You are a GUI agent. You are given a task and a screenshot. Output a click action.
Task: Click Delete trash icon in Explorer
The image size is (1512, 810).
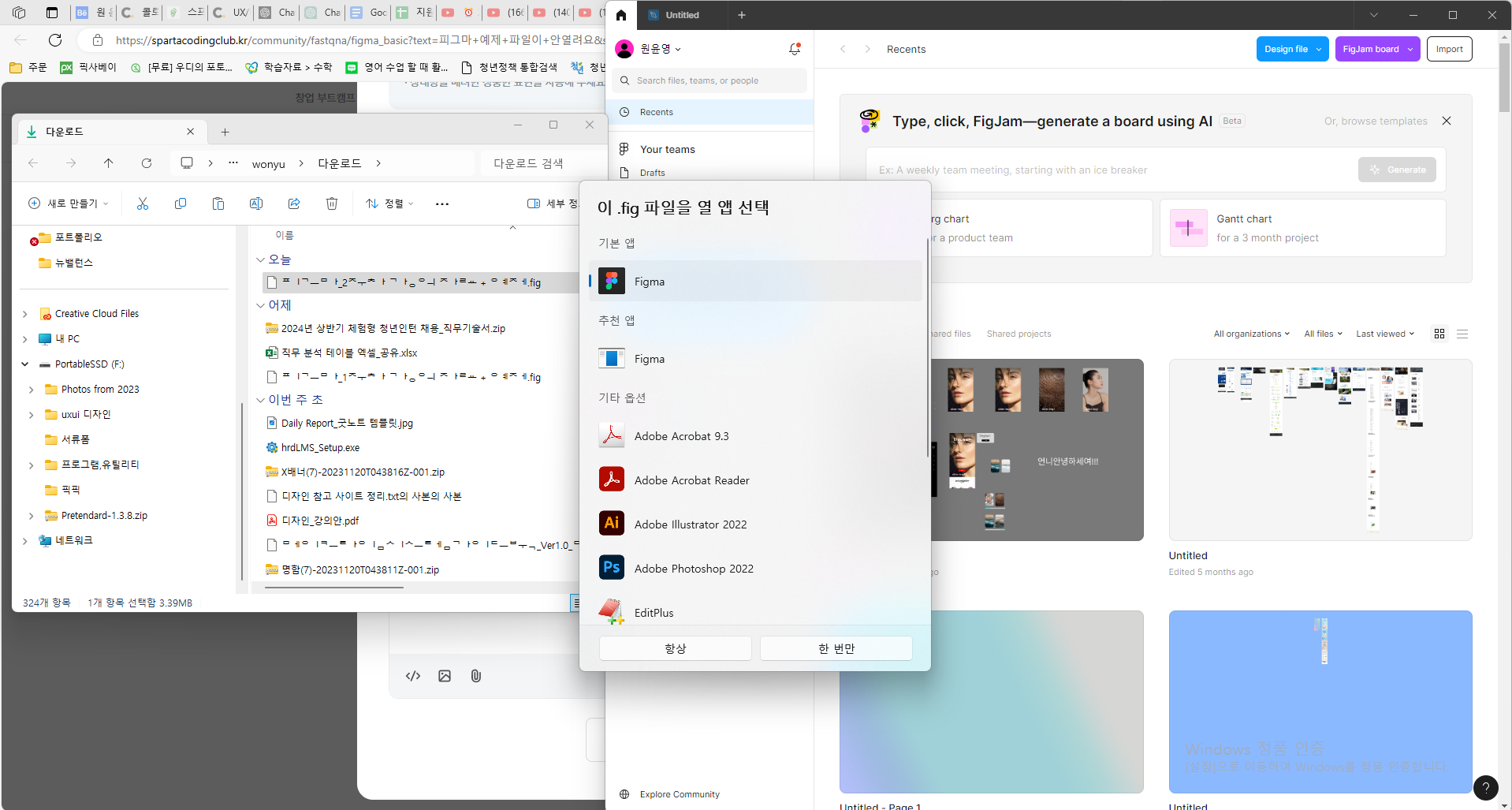(332, 203)
